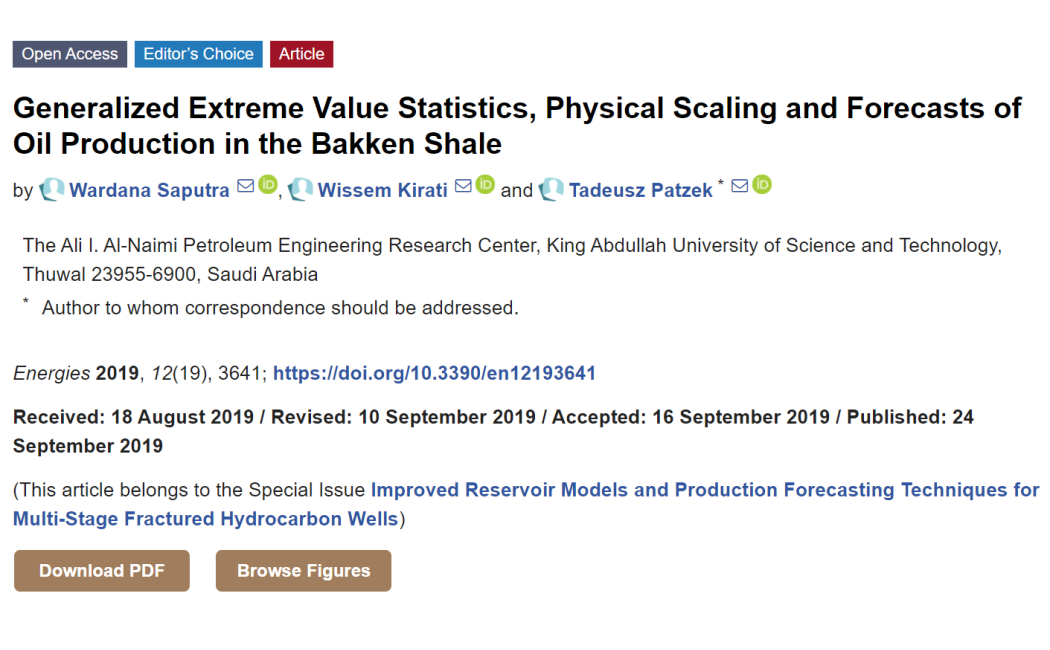Viewport: 1050px width, 650px height.
Task: Click email envelope icon for Wissem Kirati
Action: pos(463,185)
